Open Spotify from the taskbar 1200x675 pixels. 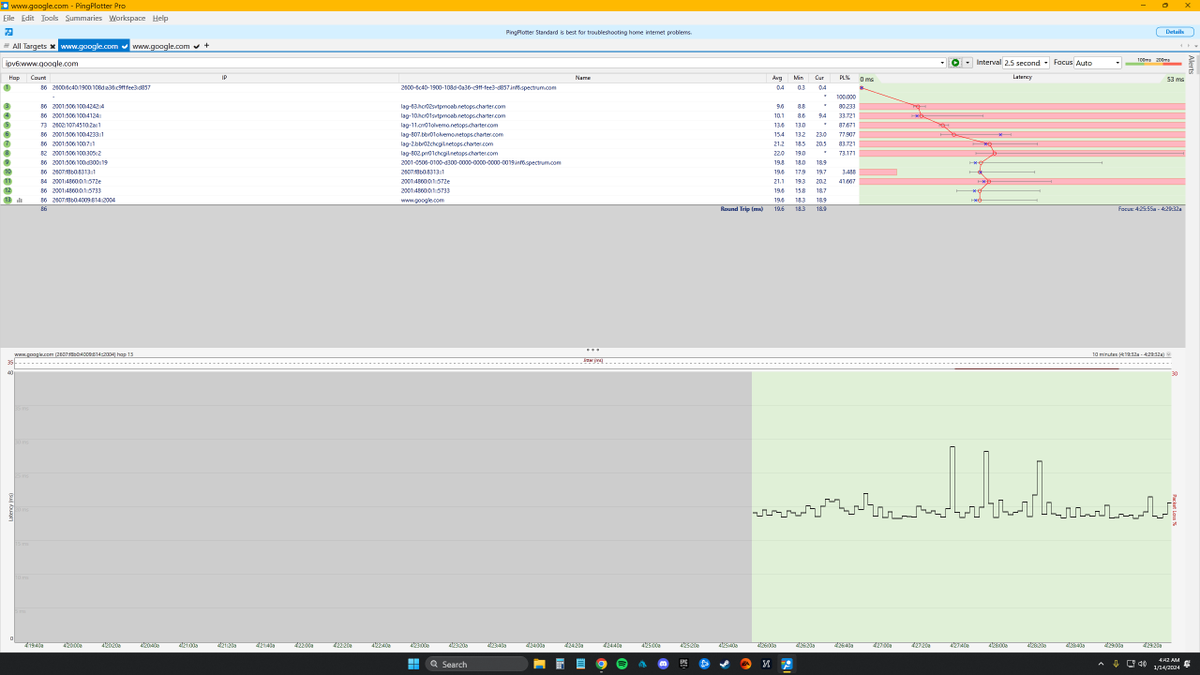[x=622, y=664]
